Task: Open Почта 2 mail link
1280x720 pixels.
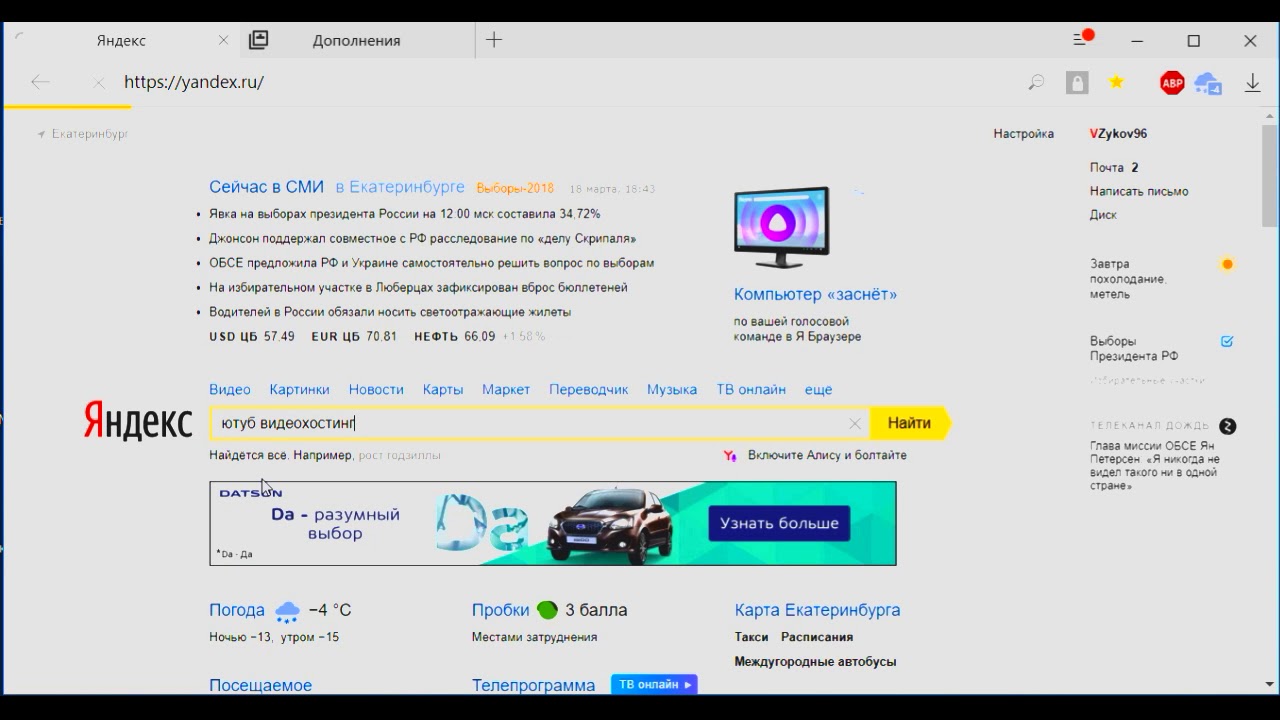Action: [1114, 167]
